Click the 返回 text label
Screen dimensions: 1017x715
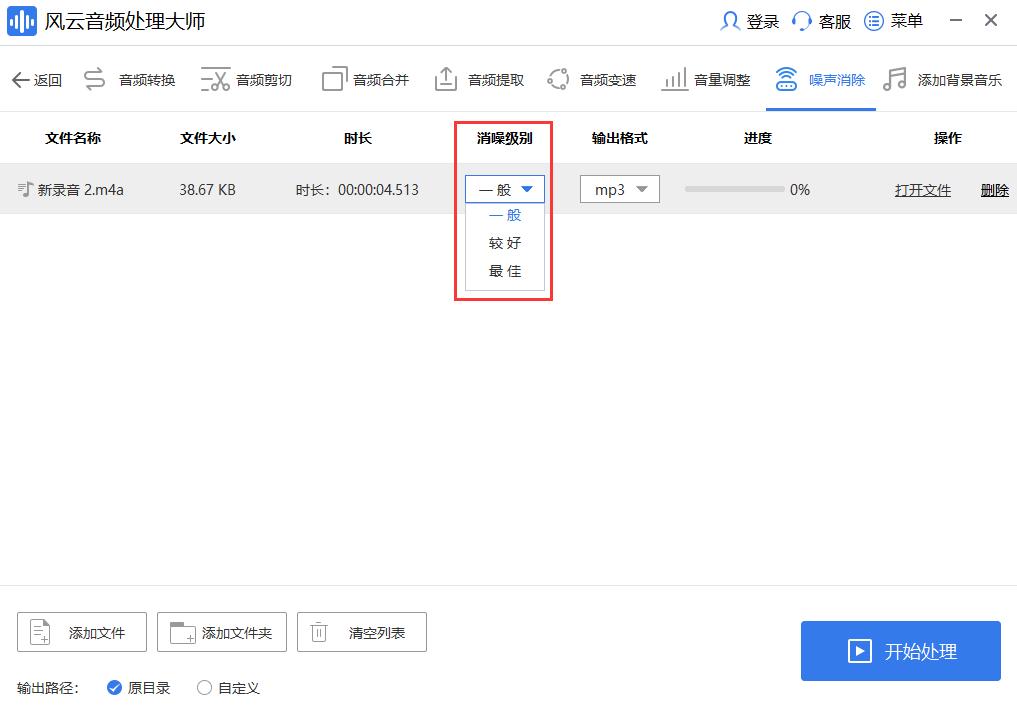click(48, 80)
